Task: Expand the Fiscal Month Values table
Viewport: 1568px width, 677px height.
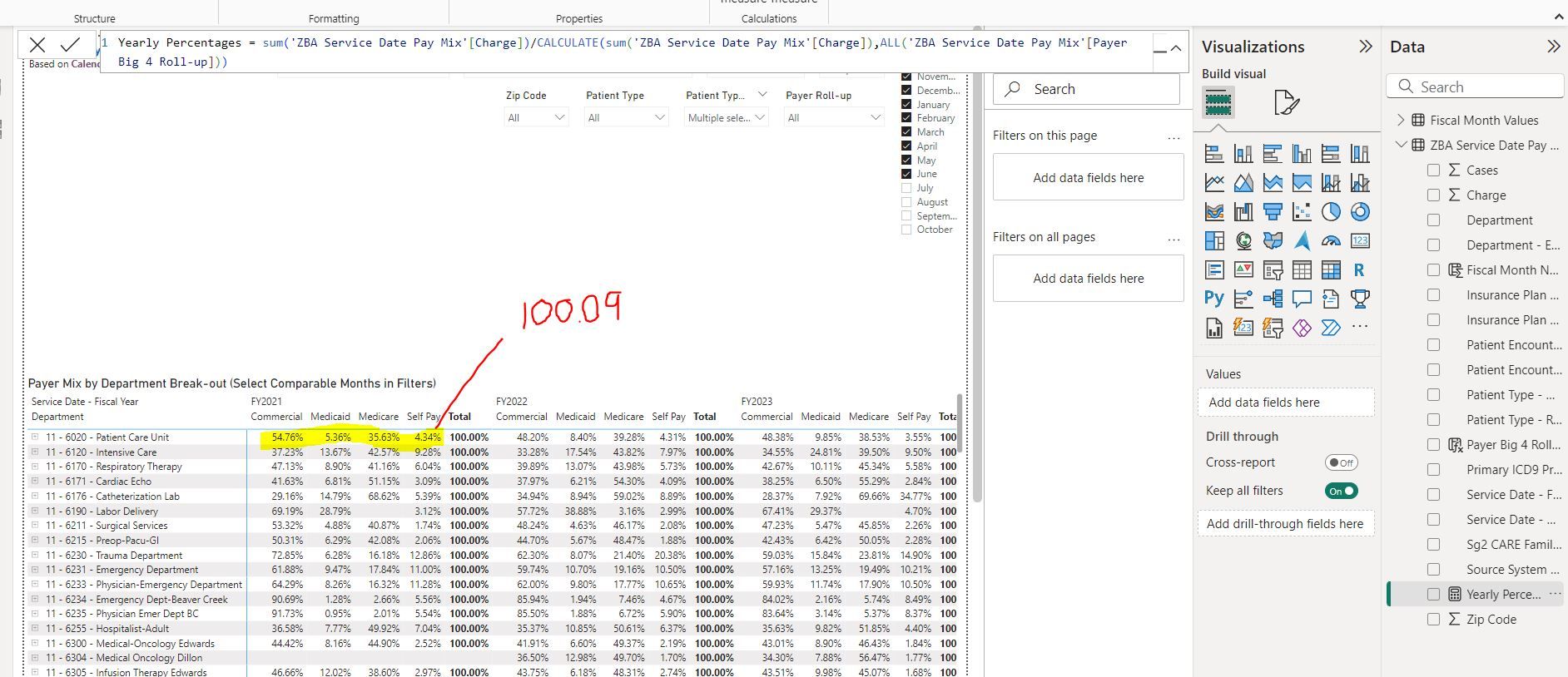Action: pos(1401,120)
